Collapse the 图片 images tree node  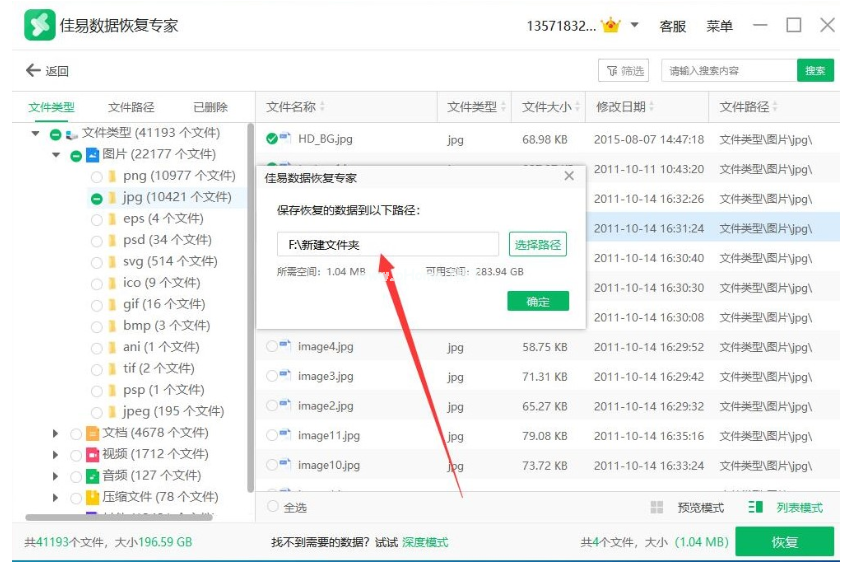[56, 155]
